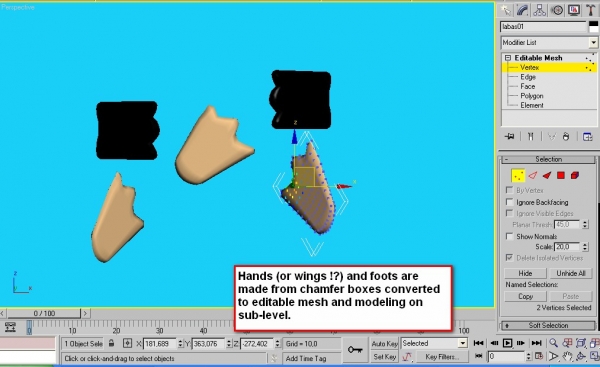
Task: Click the current frame spinner arrows
Action: (x=528, y=357)
